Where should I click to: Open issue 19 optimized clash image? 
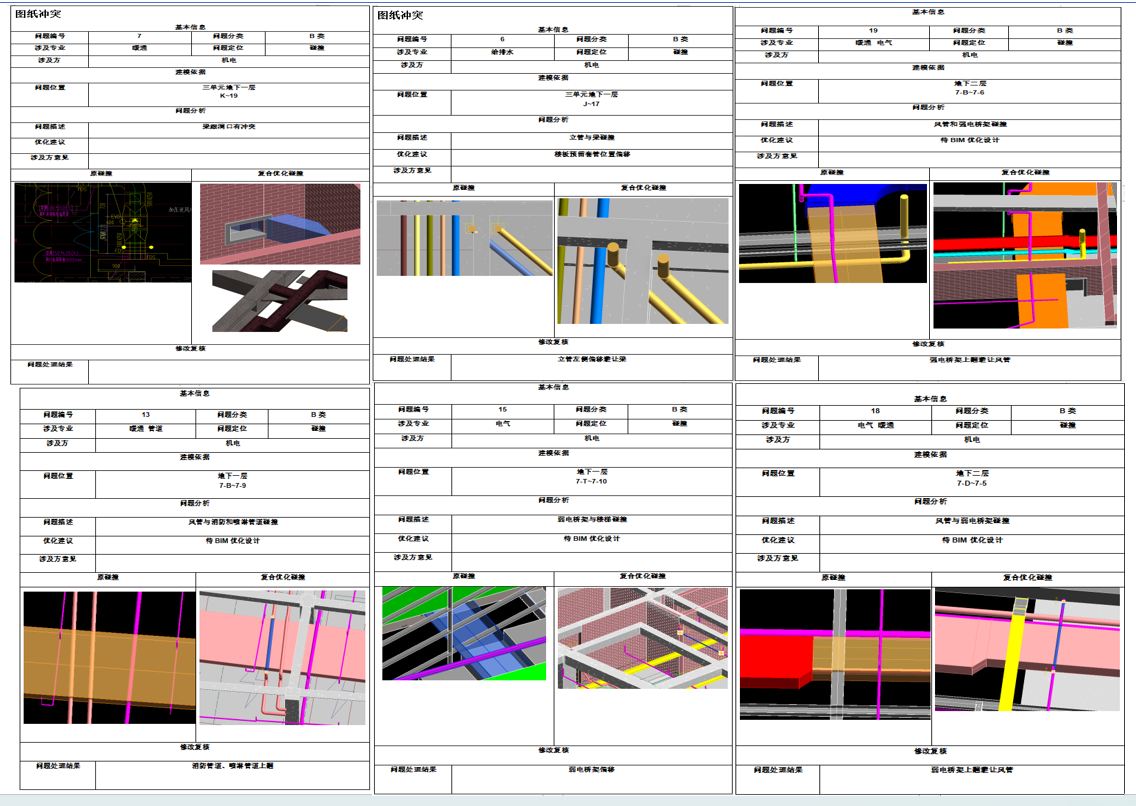1025,255
